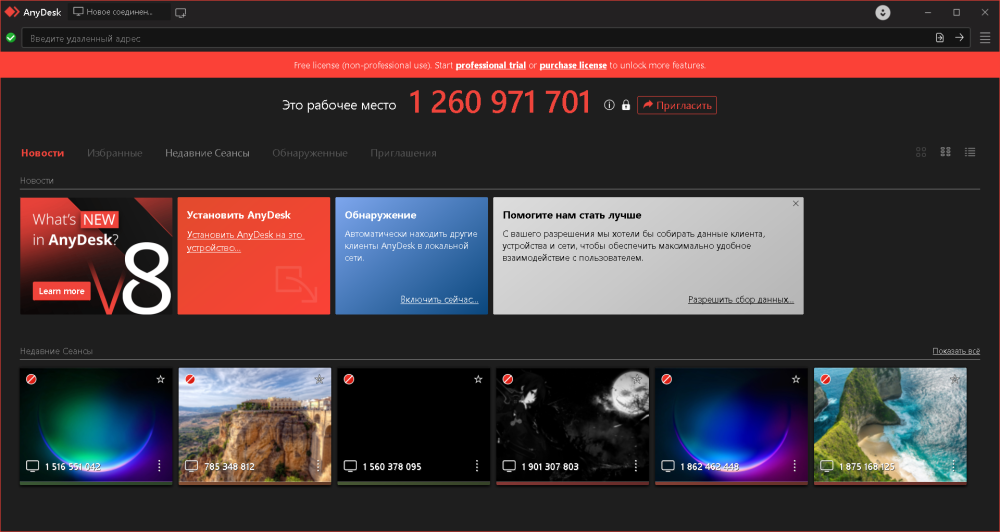Image resolution: width=1000 pixels, height=532 pixels.
Task: Click offline status icon on 1 516 551 042
Action: pyautogui.click(x=31, y=379)
